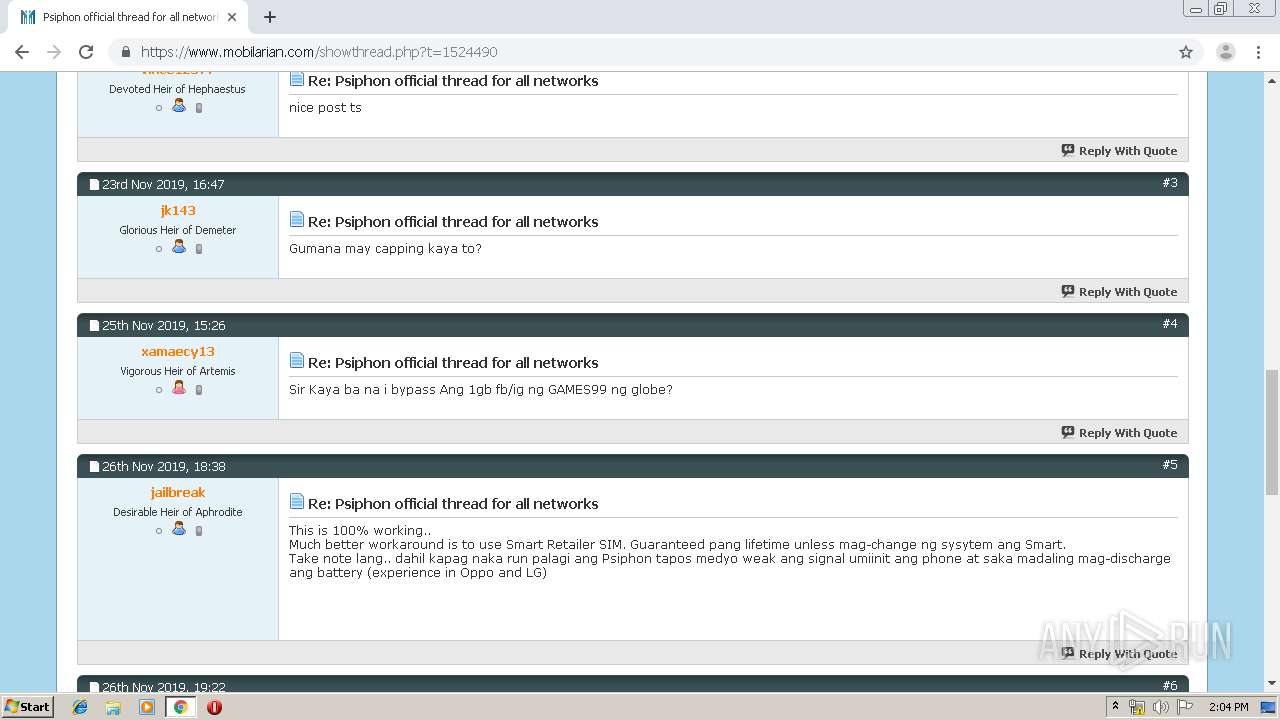Reply With Quote to xamaecy13's post
Image resolution: width=1280 pixels, height=720 pixels.
click(x=1119, y=433)
